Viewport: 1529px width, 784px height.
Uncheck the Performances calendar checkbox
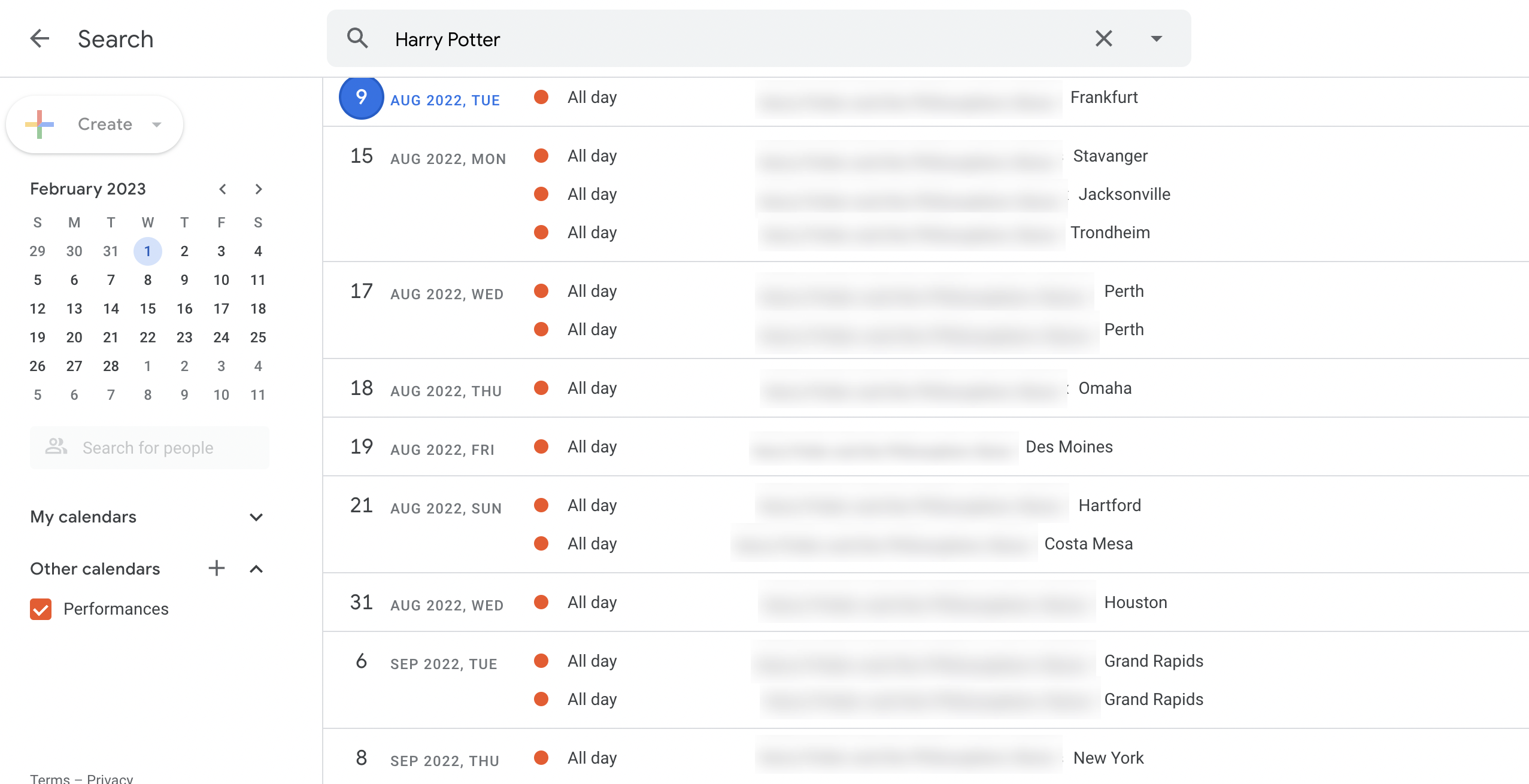point(41,609)
